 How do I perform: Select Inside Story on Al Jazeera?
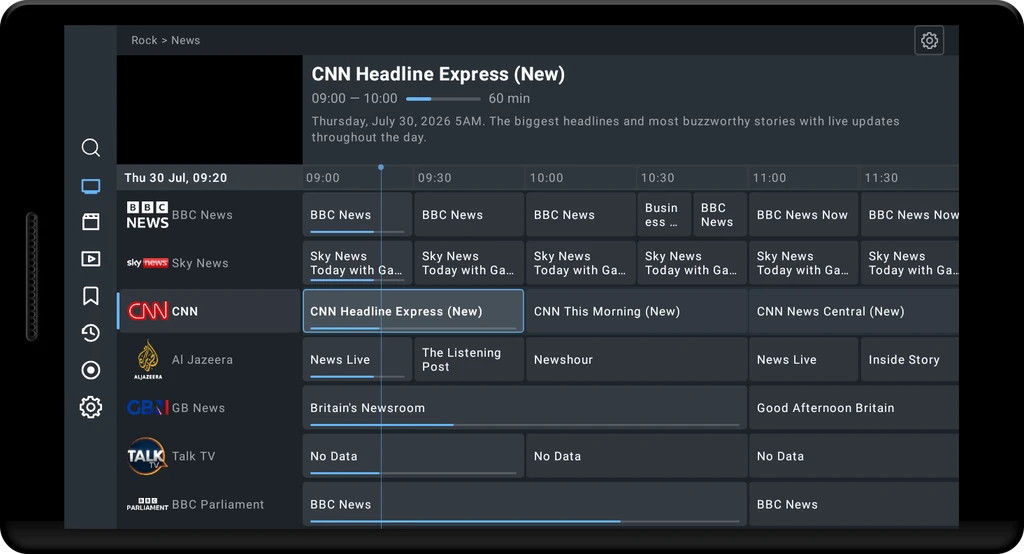pos(910,359)
